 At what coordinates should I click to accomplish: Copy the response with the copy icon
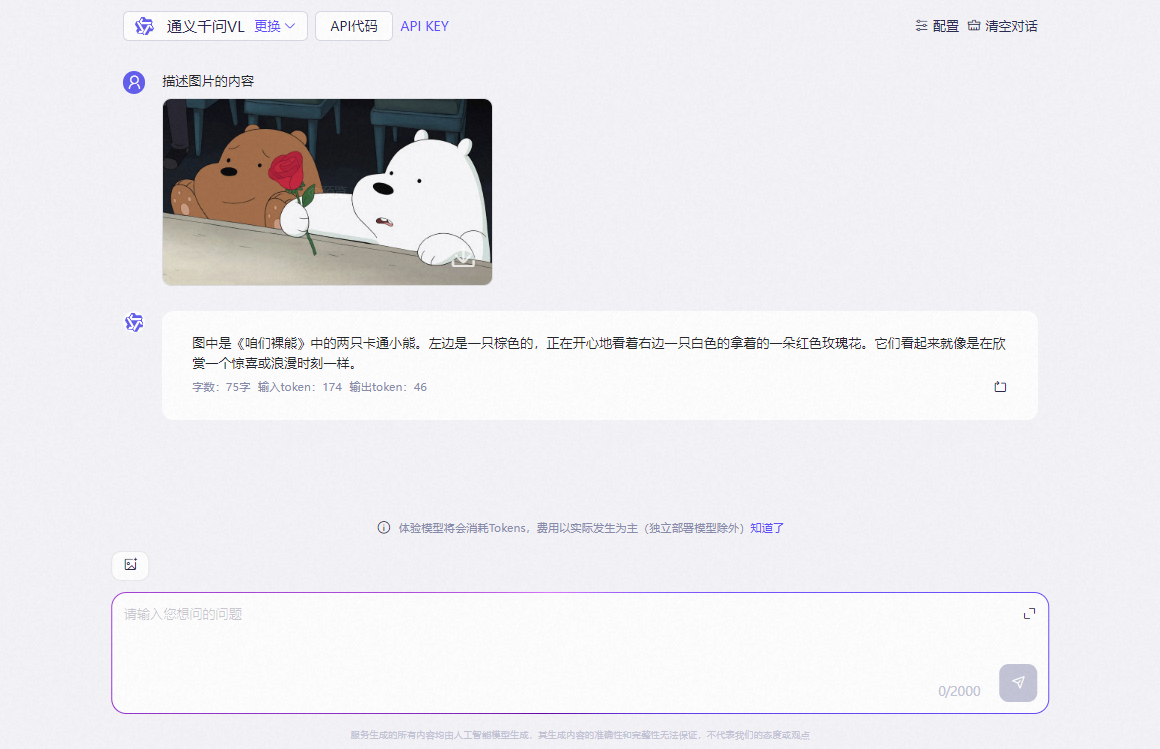(x=1000, y=386)
